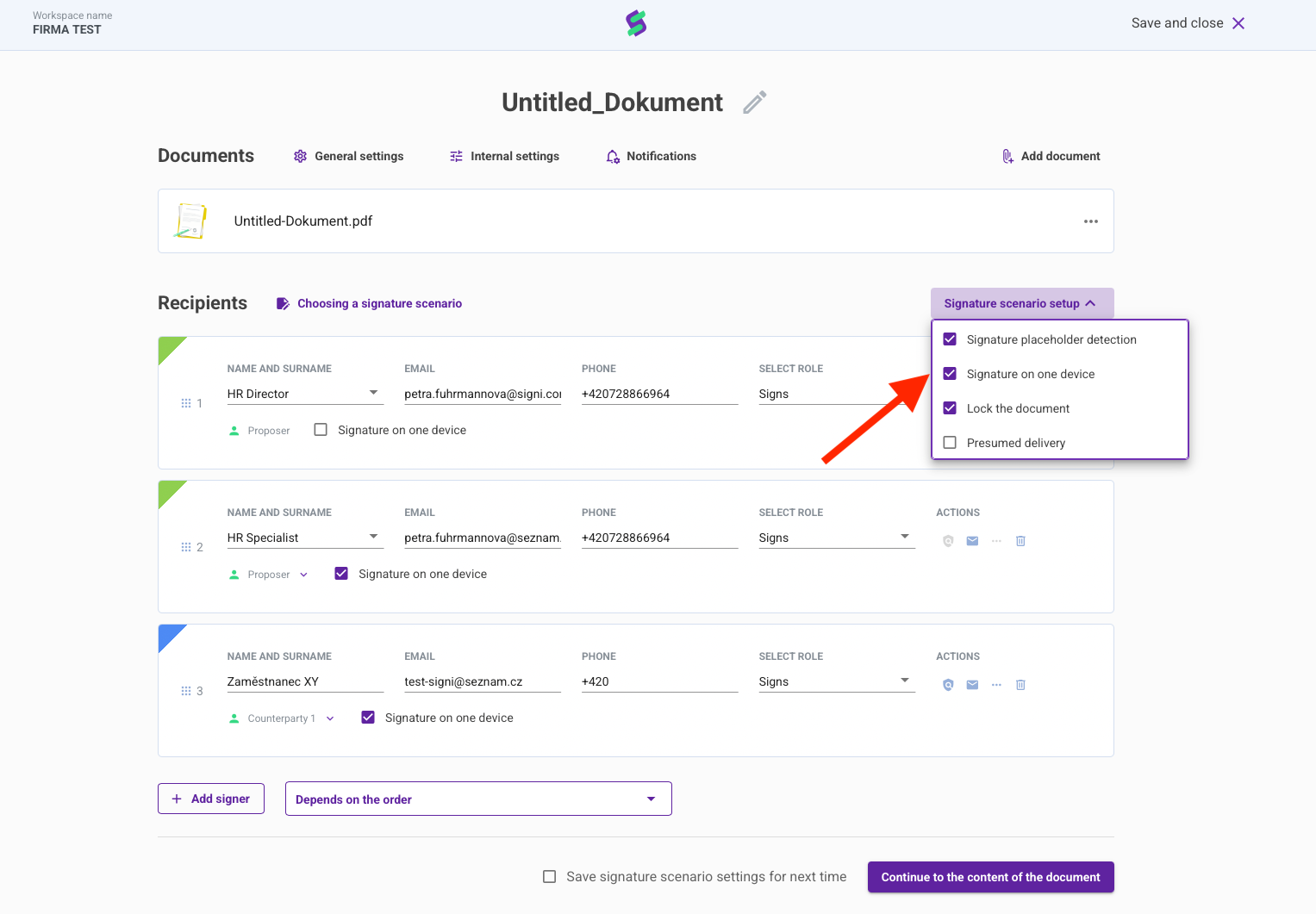Image resolution: width=1316 pixels, height=914 pixels.
Task: Collapse the Signature scenario setup dropdown
Action: tap(1022, 303)
